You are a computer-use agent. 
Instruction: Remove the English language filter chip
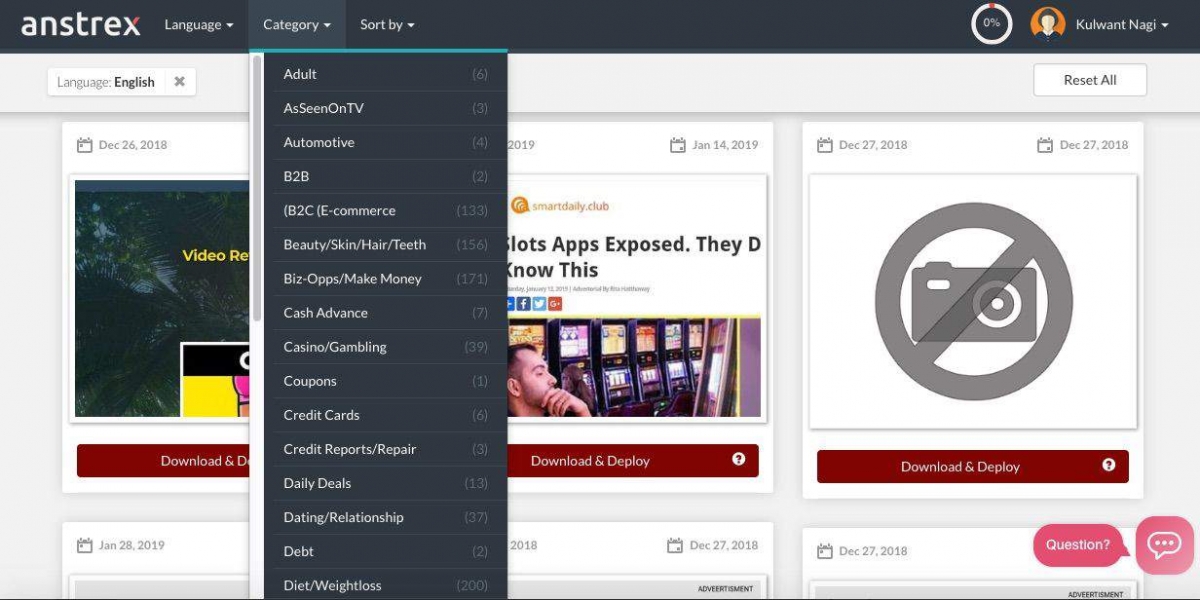tap(179, 82)
